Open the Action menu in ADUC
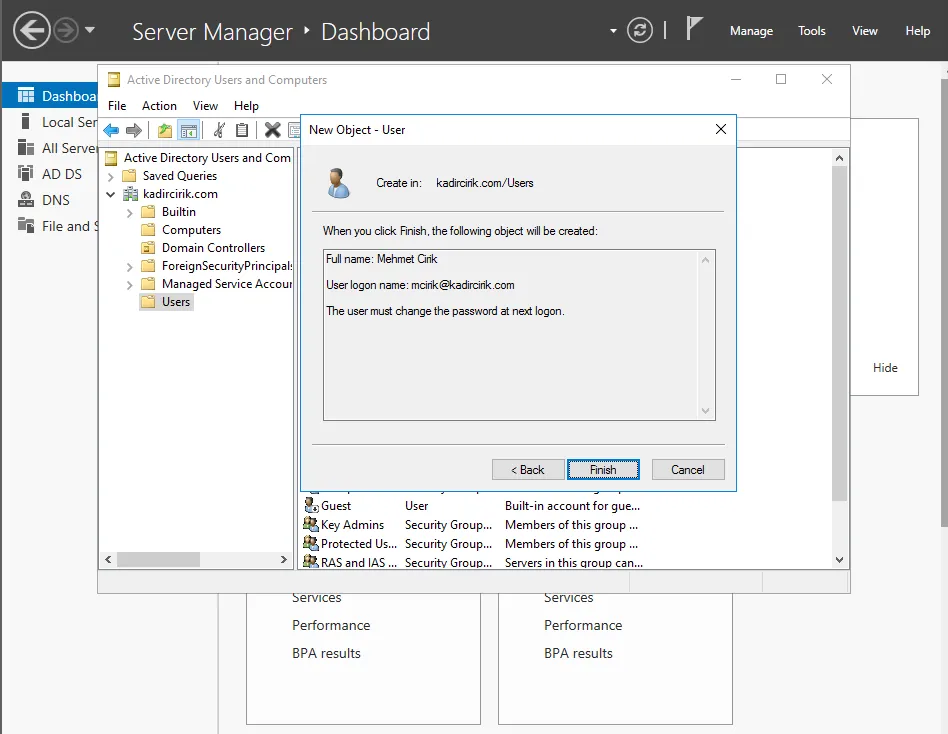This screenshot has height=734, width=948. (x=159, y=106)
